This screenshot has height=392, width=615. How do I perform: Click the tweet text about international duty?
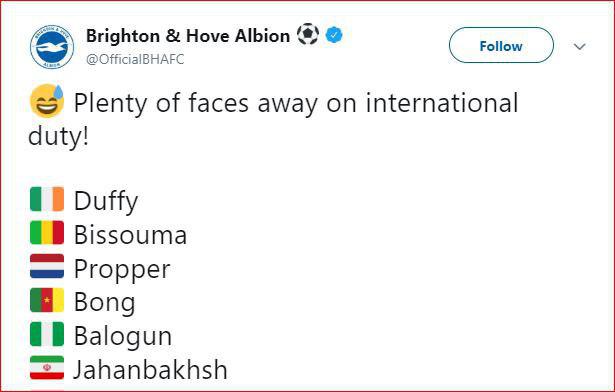273,119
